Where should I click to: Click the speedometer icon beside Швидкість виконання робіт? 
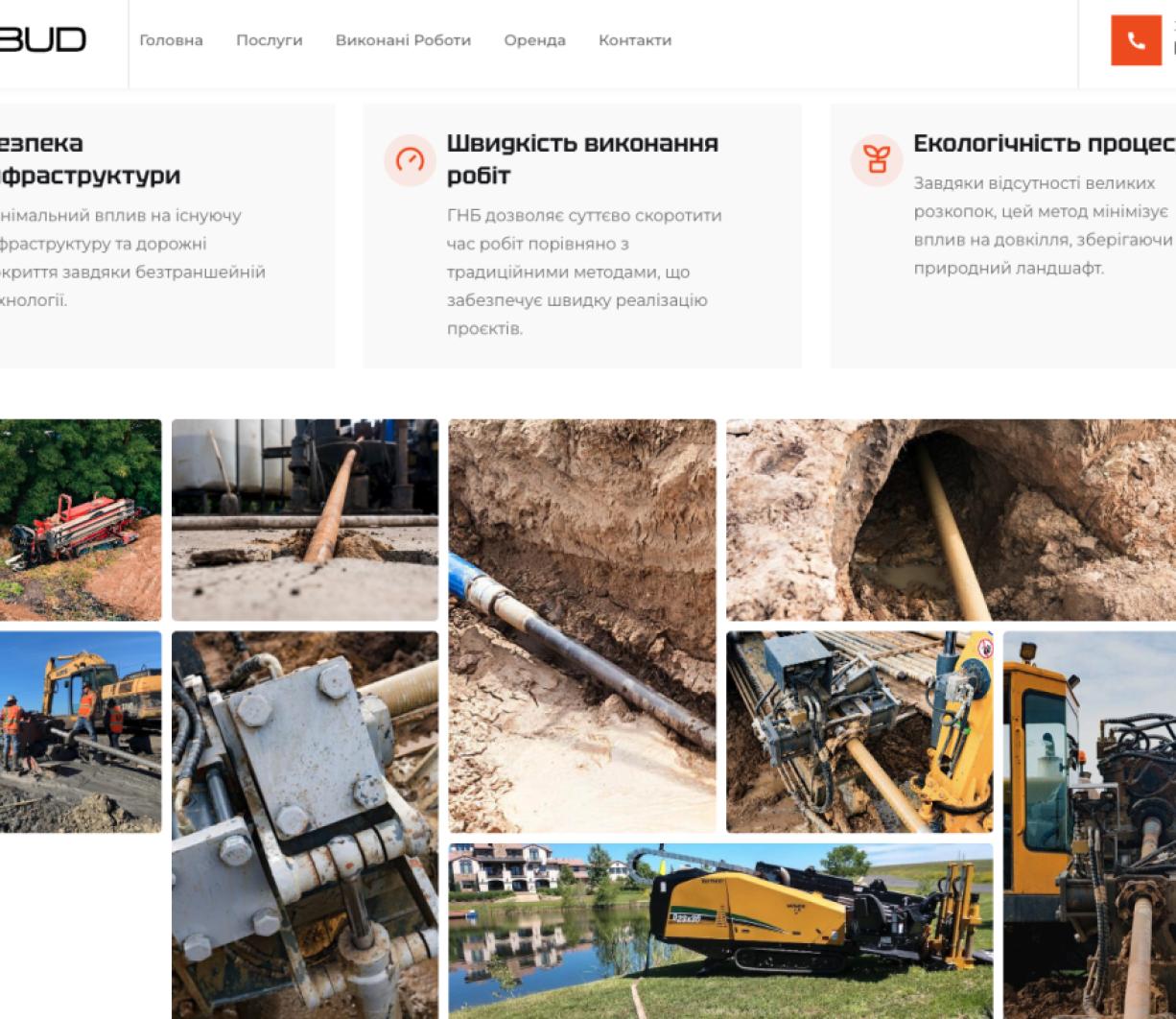coord(409,160)
